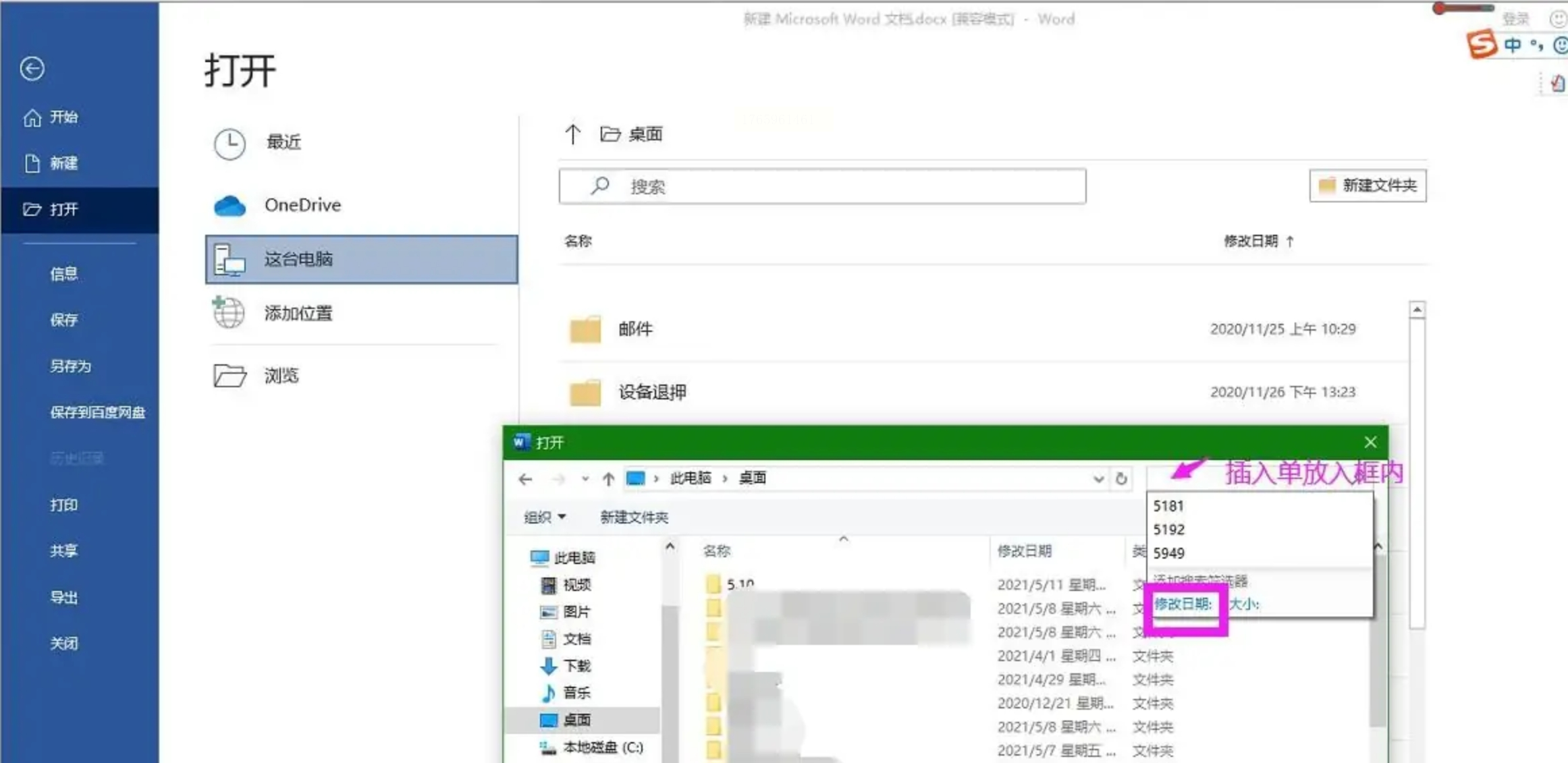Click 修改日期: search filter link
The image size is (1568, 763).
click(x=1183, y=604)
